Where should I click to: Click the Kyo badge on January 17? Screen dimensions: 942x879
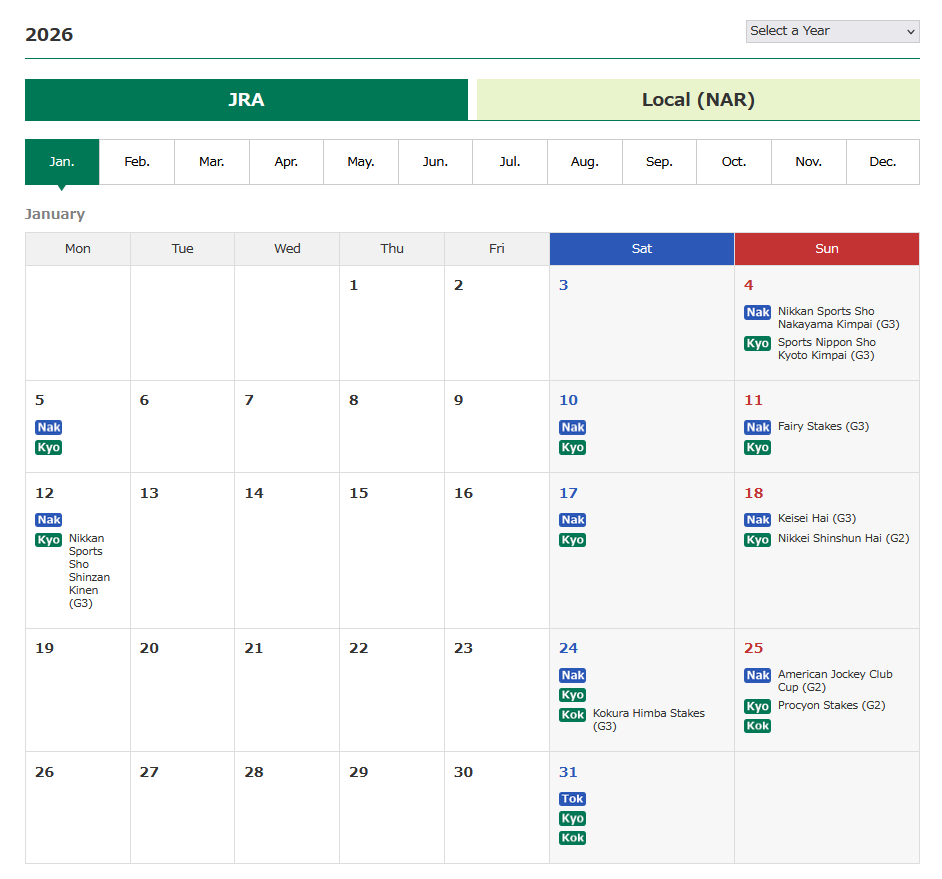tap(573, 540)
